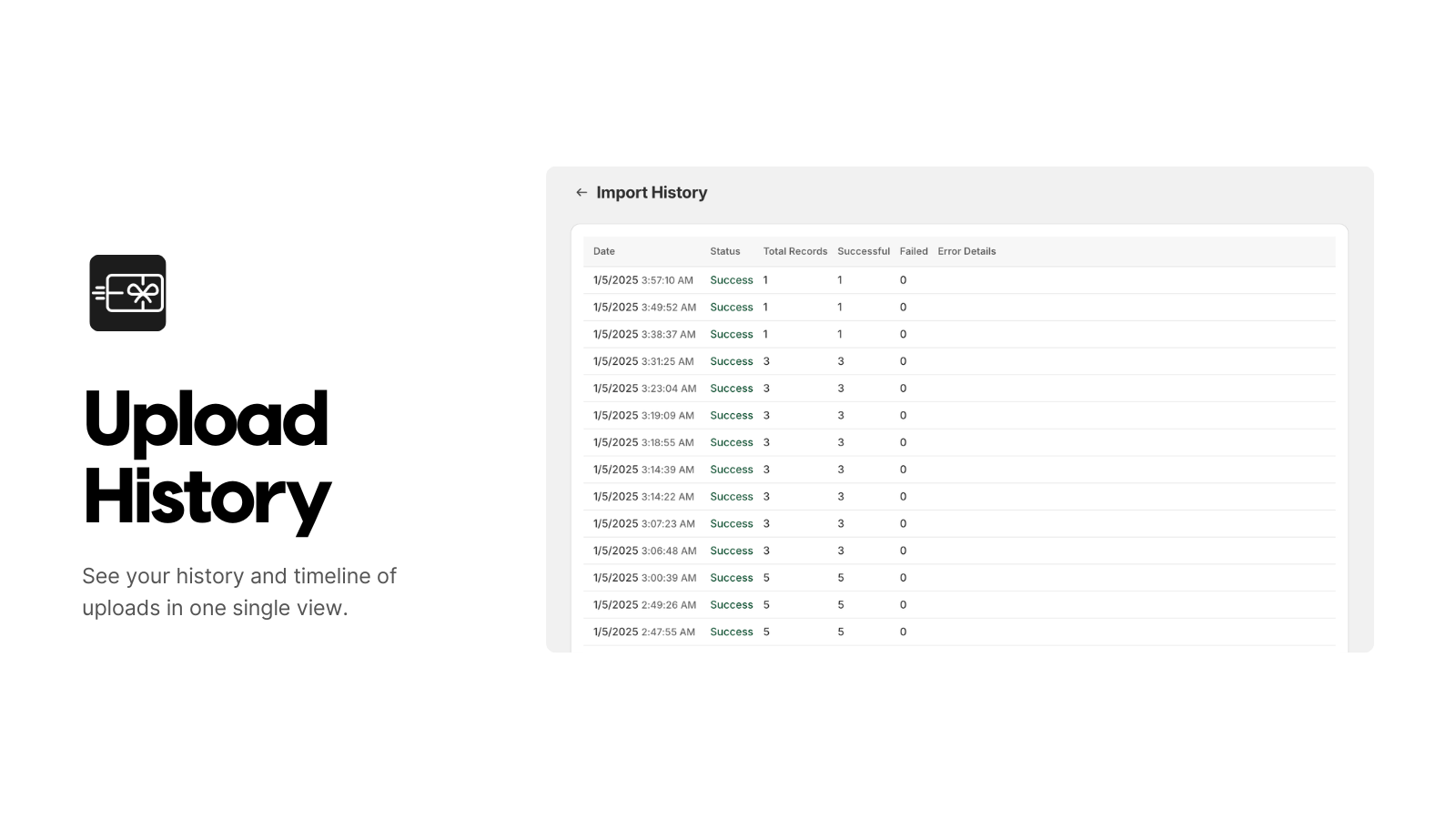
Task: Click the black gift card app logo
Action: coord(127,293)
